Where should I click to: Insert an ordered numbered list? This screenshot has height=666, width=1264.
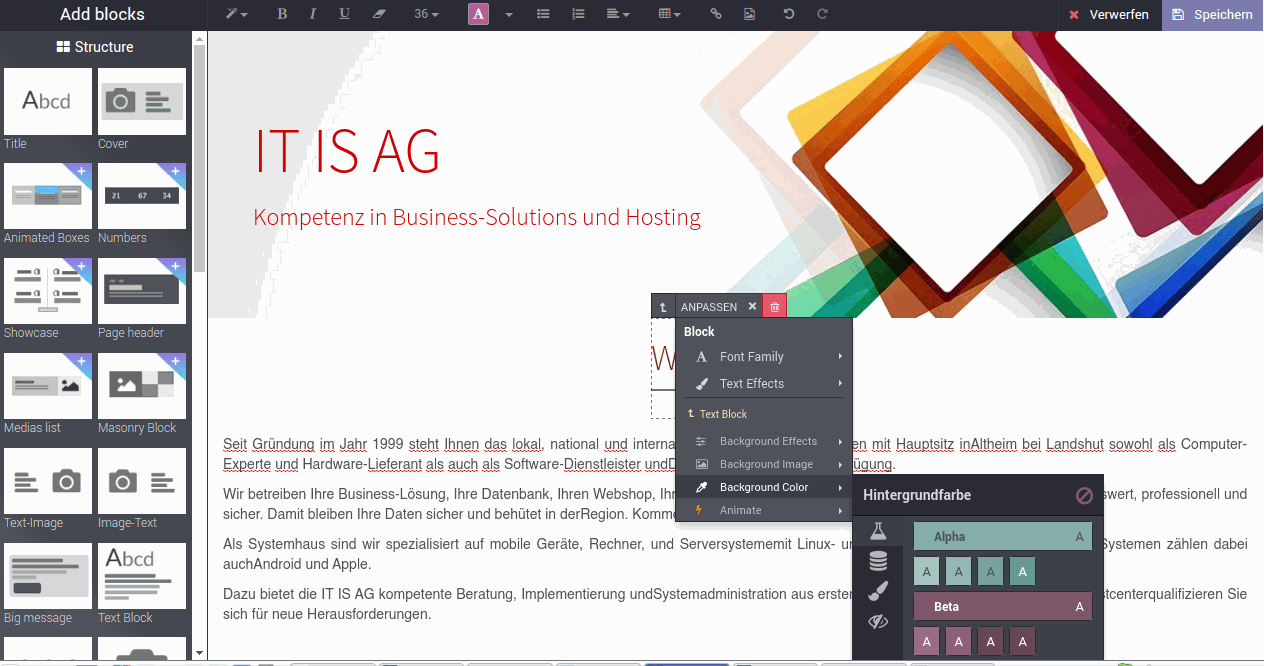pos(578,14)
